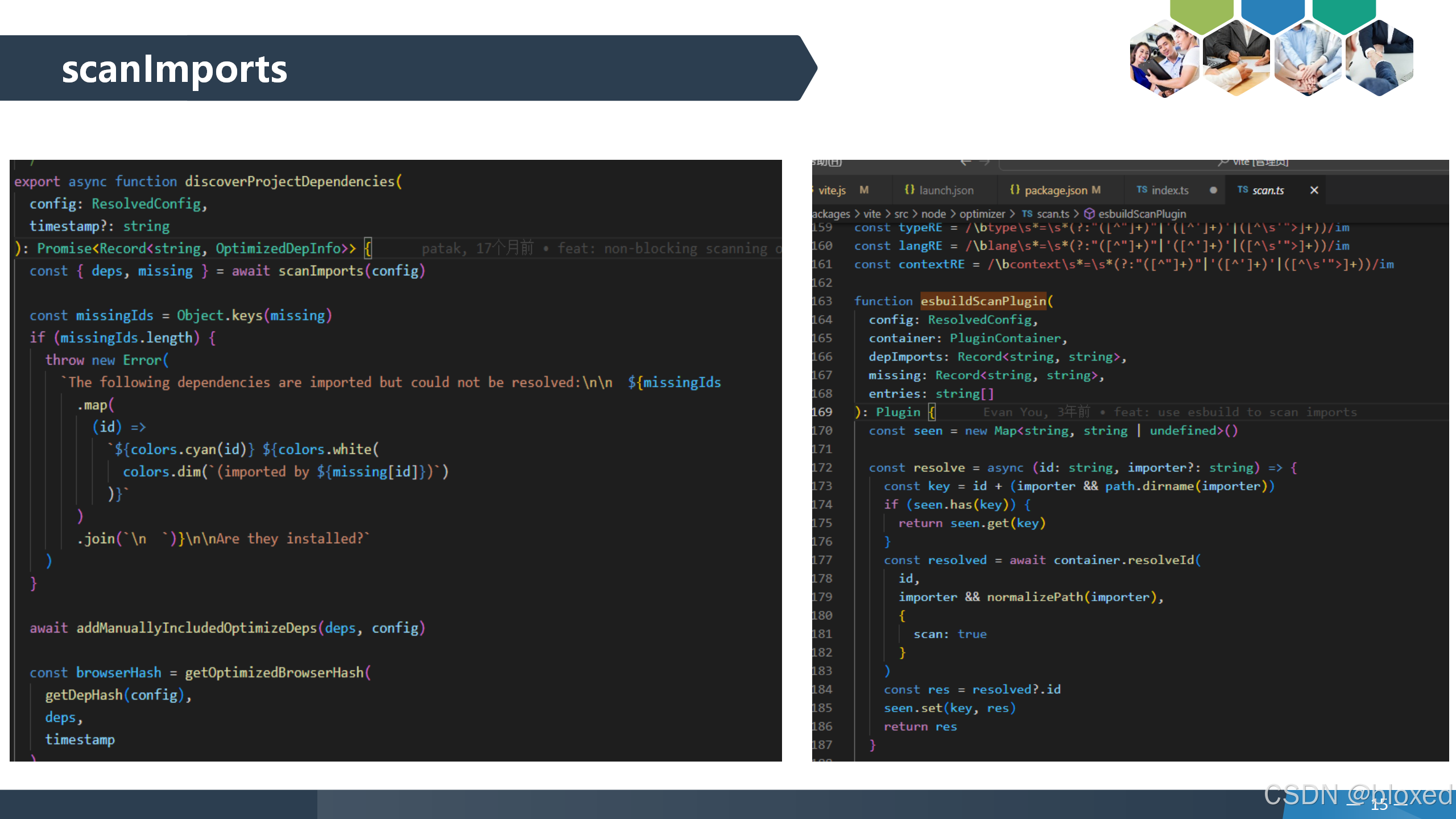Click 'getDepHash(config)' in left code

tap(114, 695)
